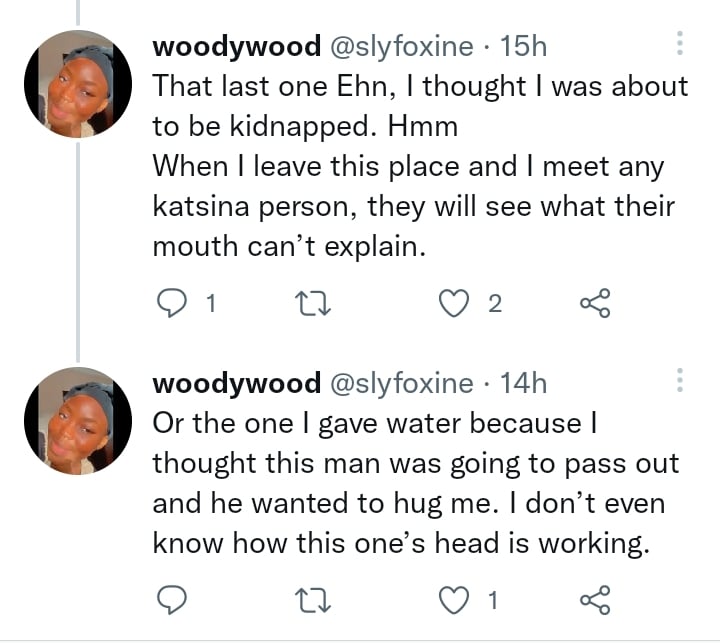
Task: Open more options on the 15h tweet
Action: pos(680,43)
